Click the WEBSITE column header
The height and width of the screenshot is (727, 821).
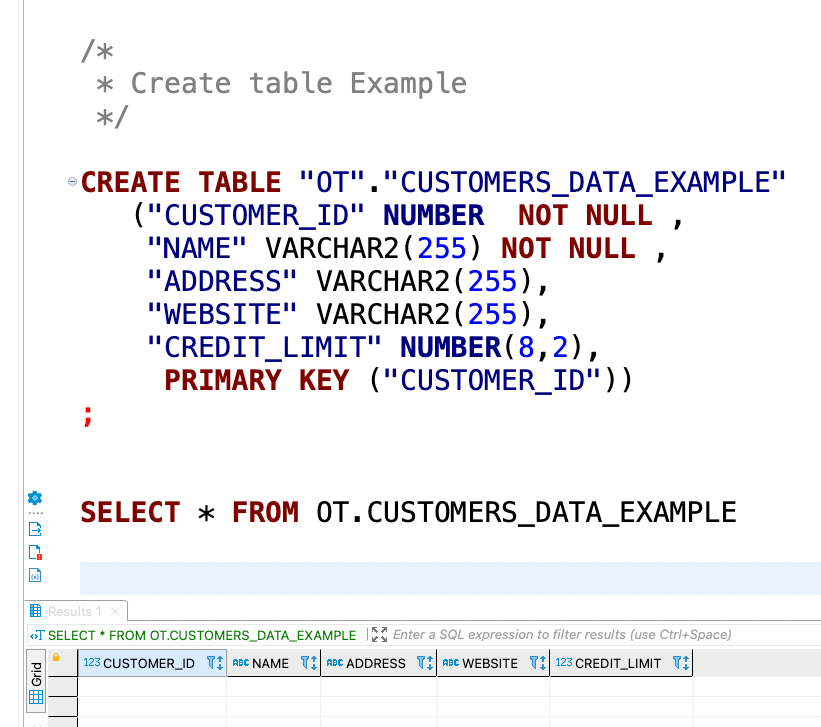click(490, 663)
